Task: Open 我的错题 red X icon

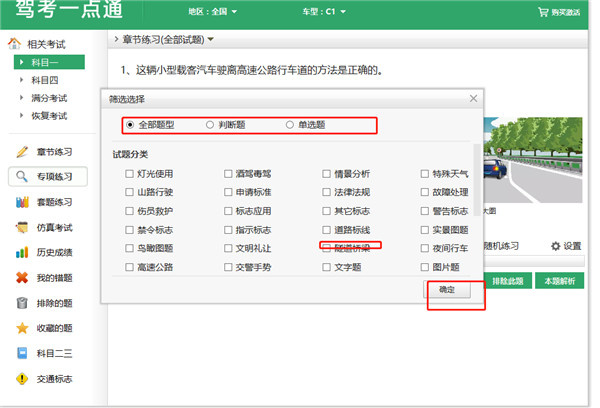Action: pos(22,278)
